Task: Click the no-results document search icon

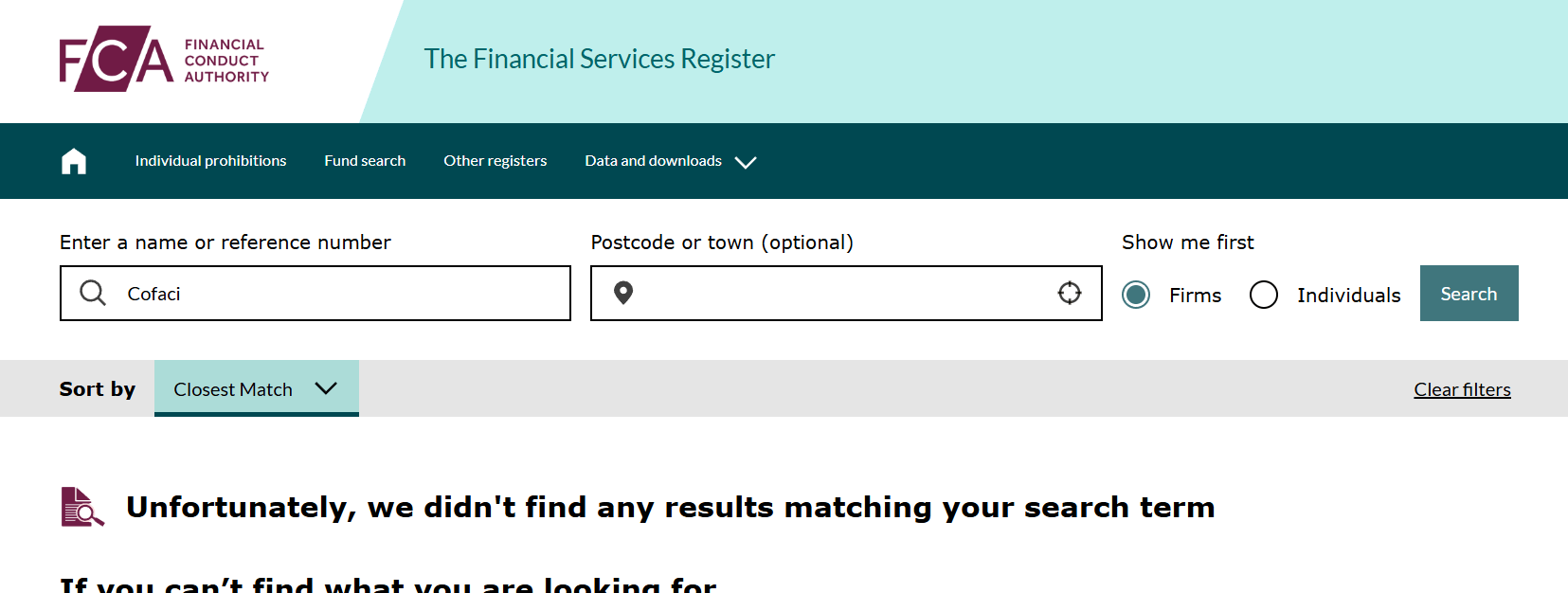Action: [82, 507]
